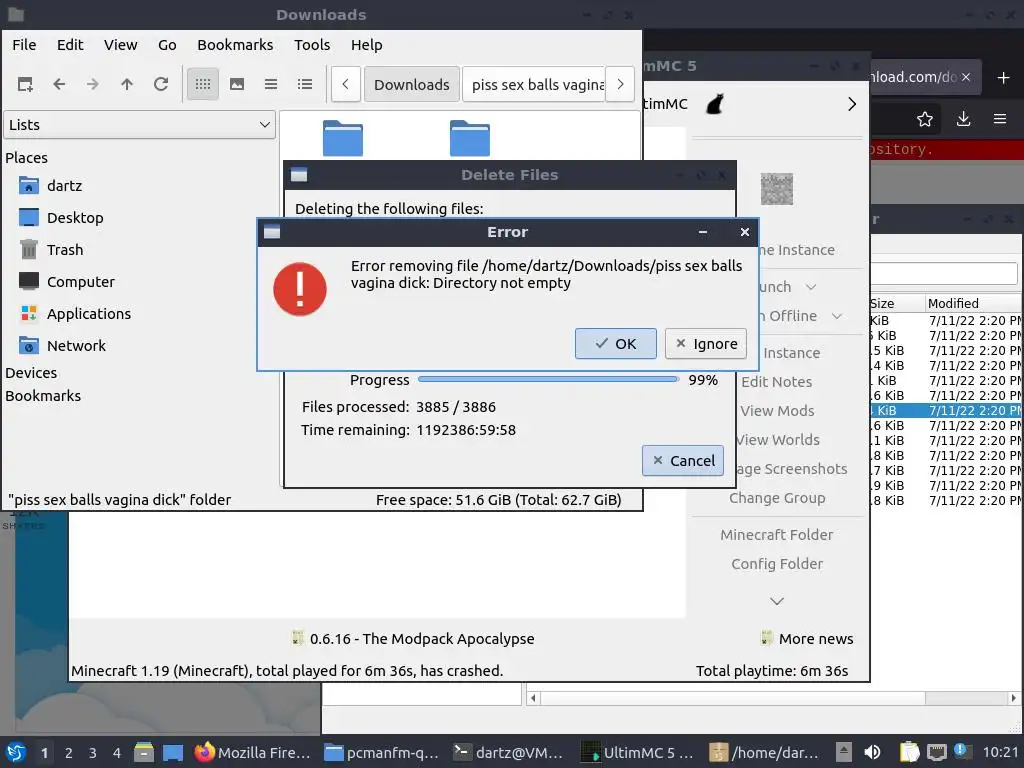
Task: Switch to UltimMC 5 taskbar entry
Action: pos(637,752)
